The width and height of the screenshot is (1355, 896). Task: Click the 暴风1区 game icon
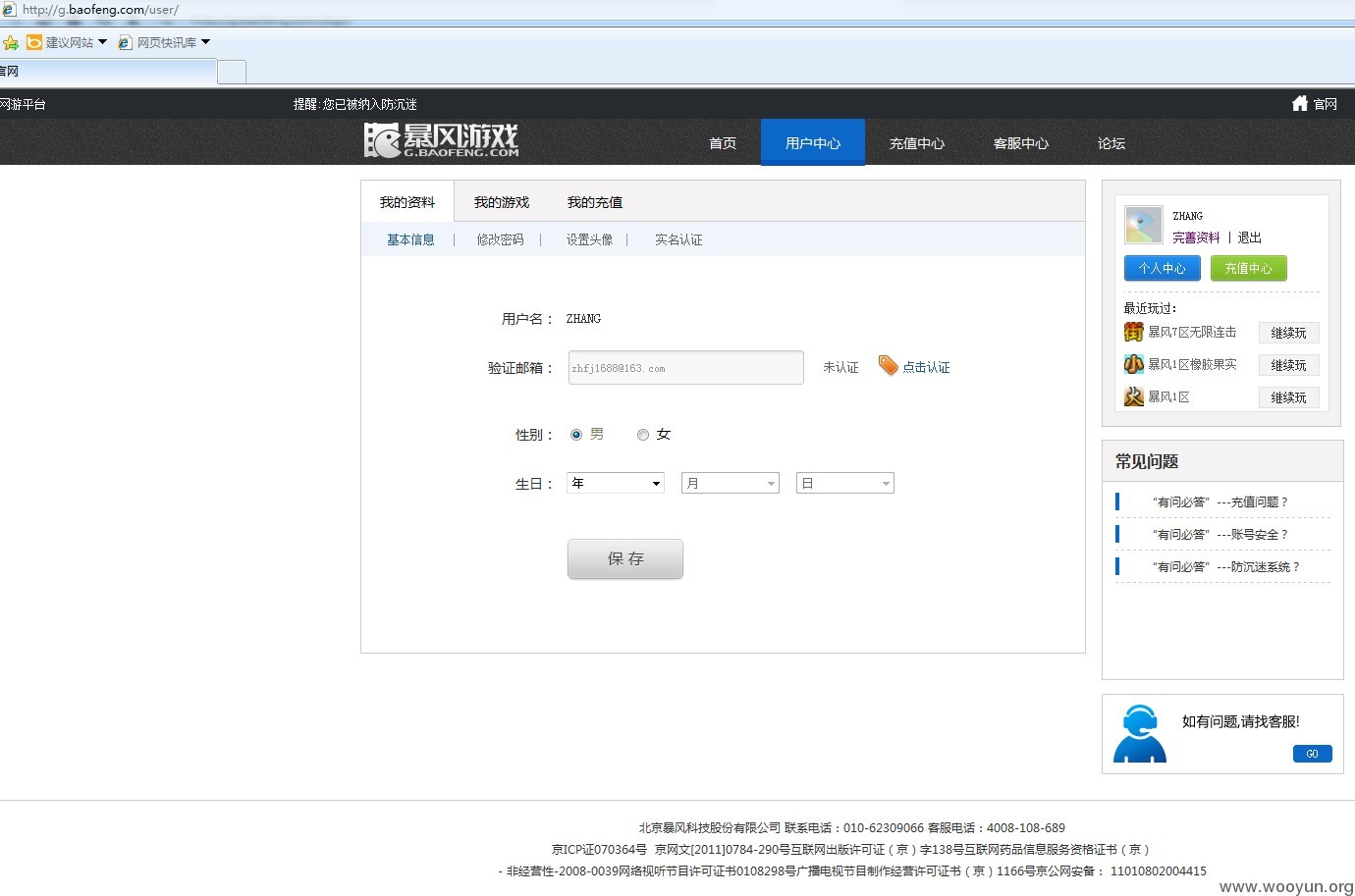point(1134,396)
